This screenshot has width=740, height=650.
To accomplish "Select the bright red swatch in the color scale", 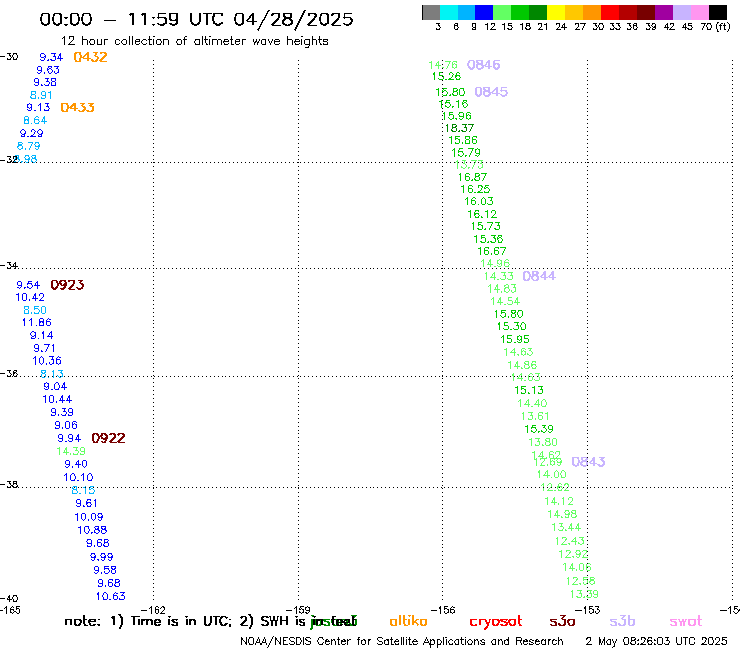I will tap(610, 12).
